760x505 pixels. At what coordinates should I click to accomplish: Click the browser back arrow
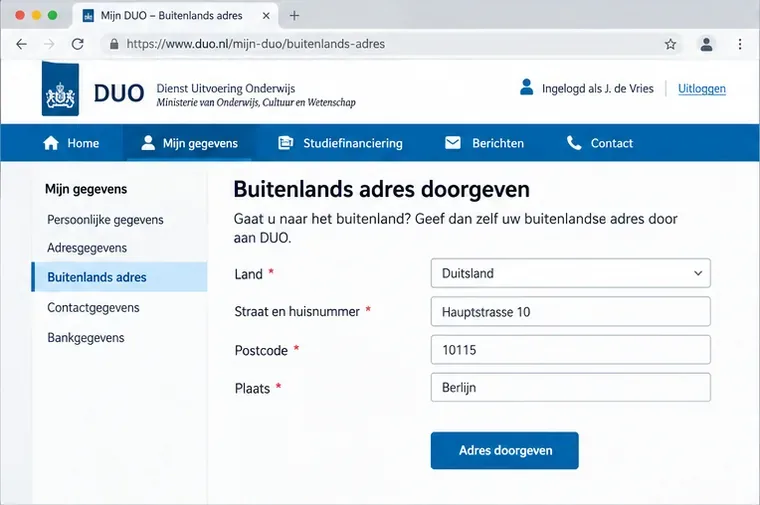pos(21,44)
